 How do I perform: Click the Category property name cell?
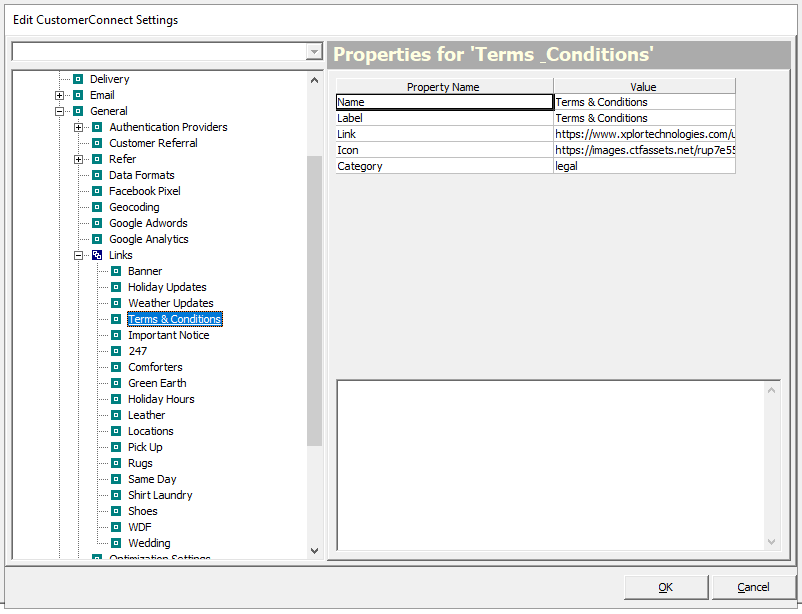coord(444,166)
